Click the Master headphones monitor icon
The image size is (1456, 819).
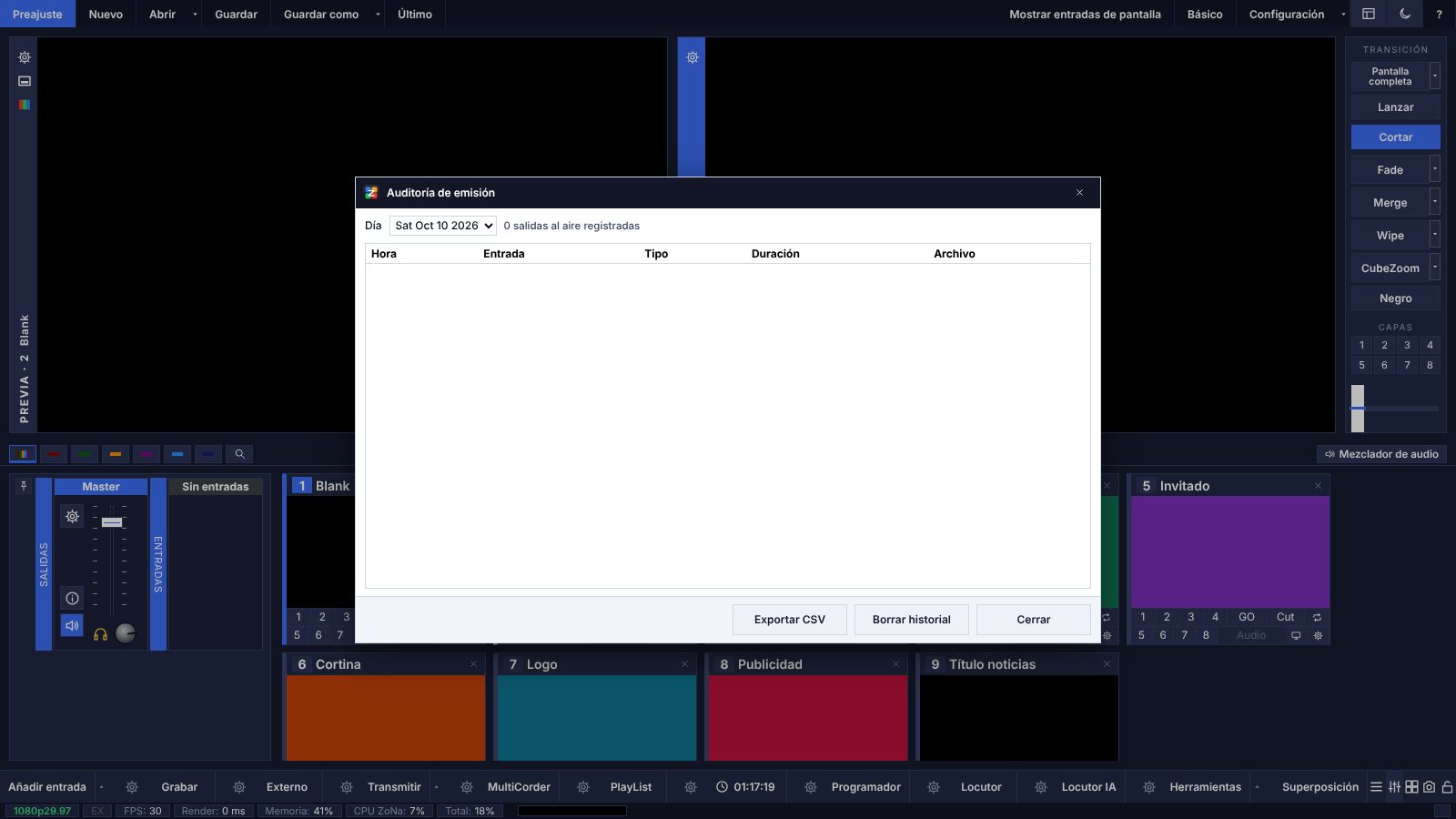(100, 634)
